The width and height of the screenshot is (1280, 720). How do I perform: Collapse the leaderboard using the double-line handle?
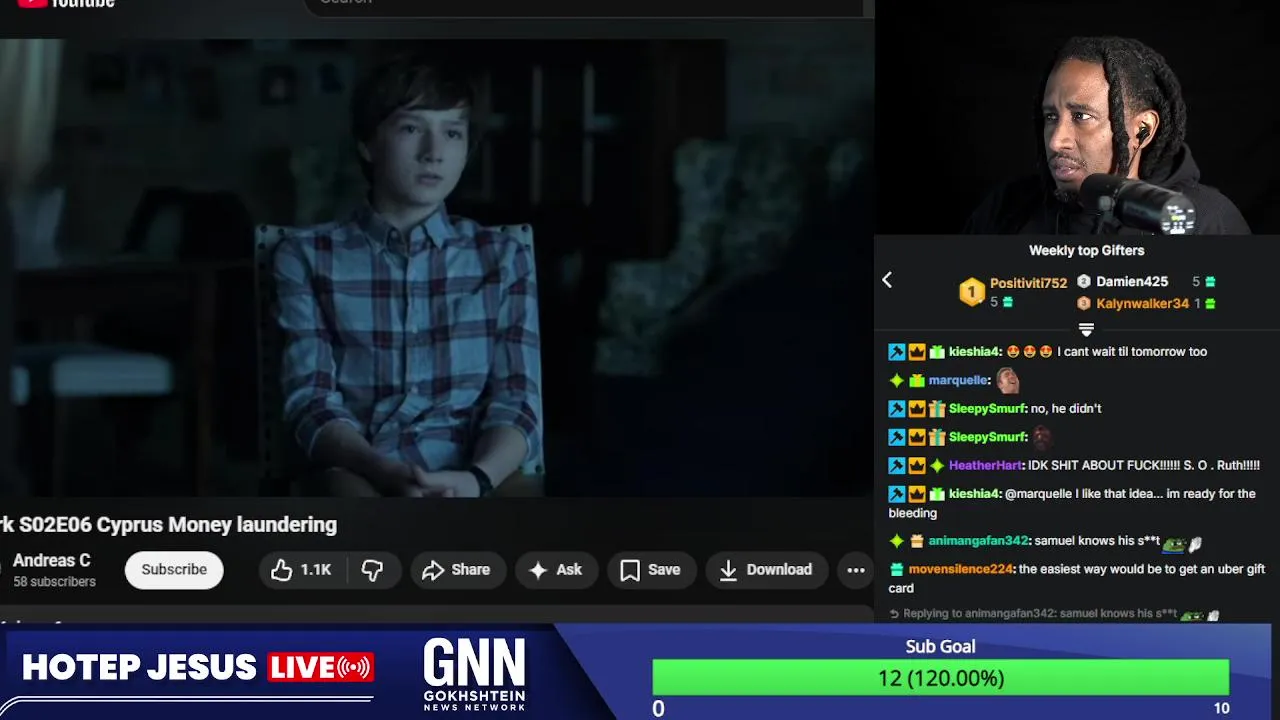point(1086,329)
